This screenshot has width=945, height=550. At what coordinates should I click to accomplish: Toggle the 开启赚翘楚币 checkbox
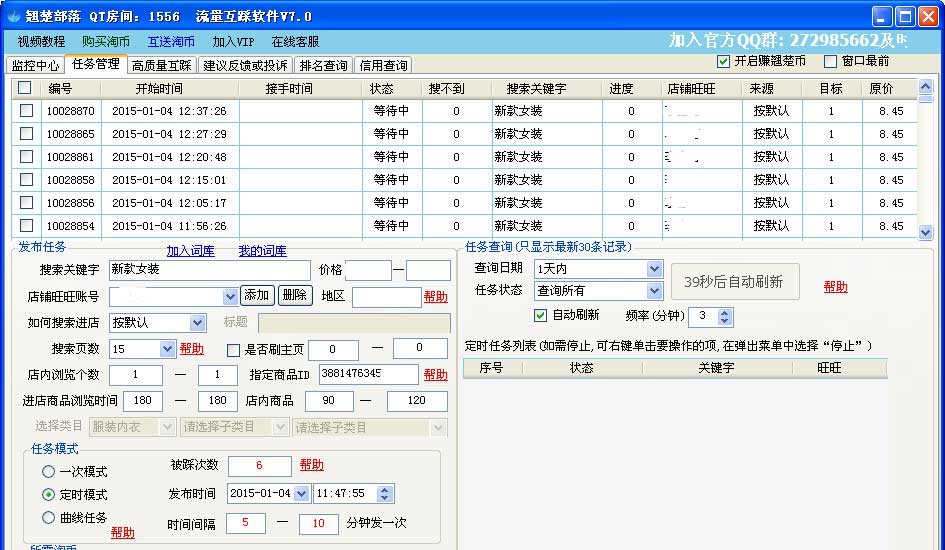(723, 61)
